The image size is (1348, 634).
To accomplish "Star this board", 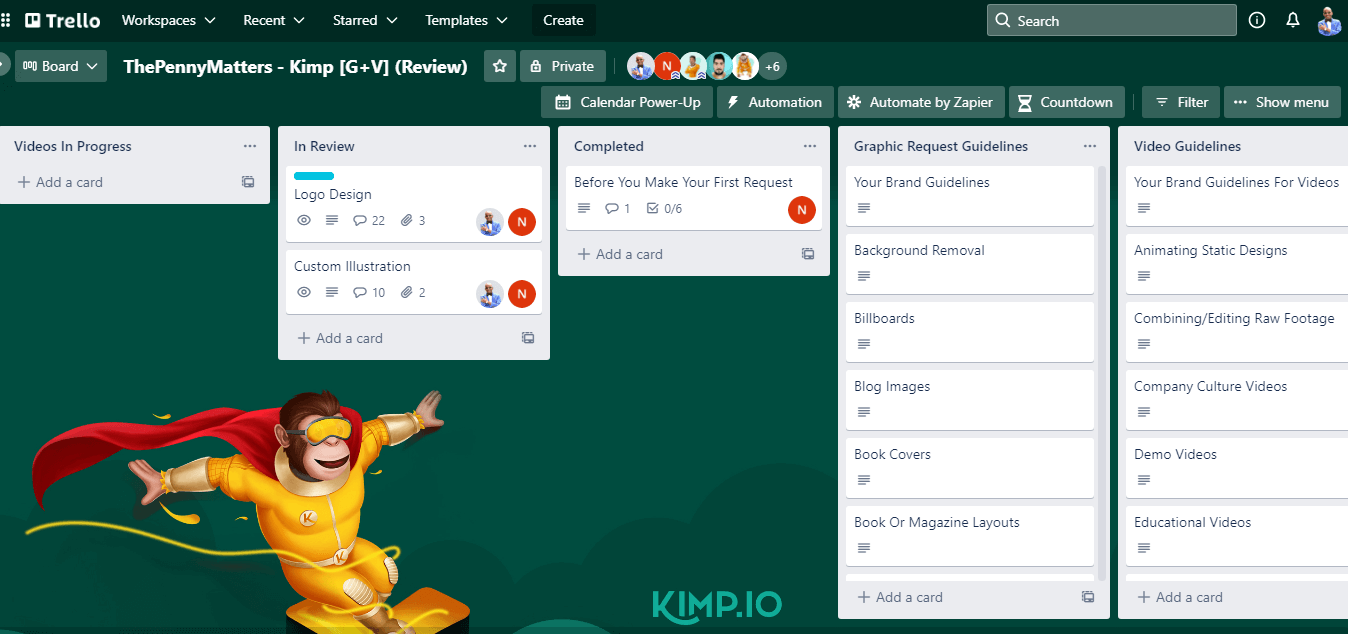I will pos(500,66).
